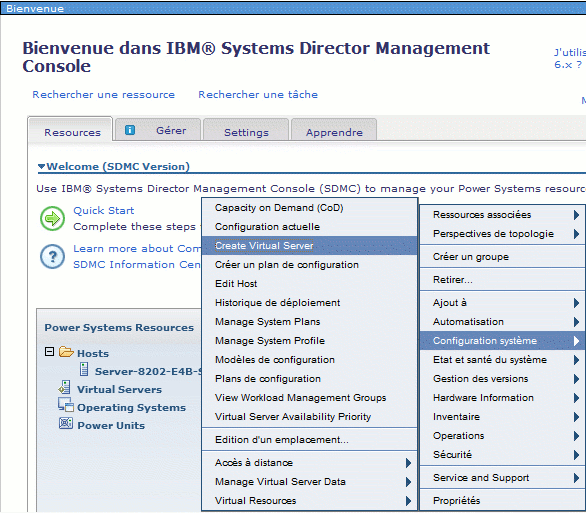Open Historique de déploiement
This screenshot has height=513, width=586.
(x=309, y=303)
